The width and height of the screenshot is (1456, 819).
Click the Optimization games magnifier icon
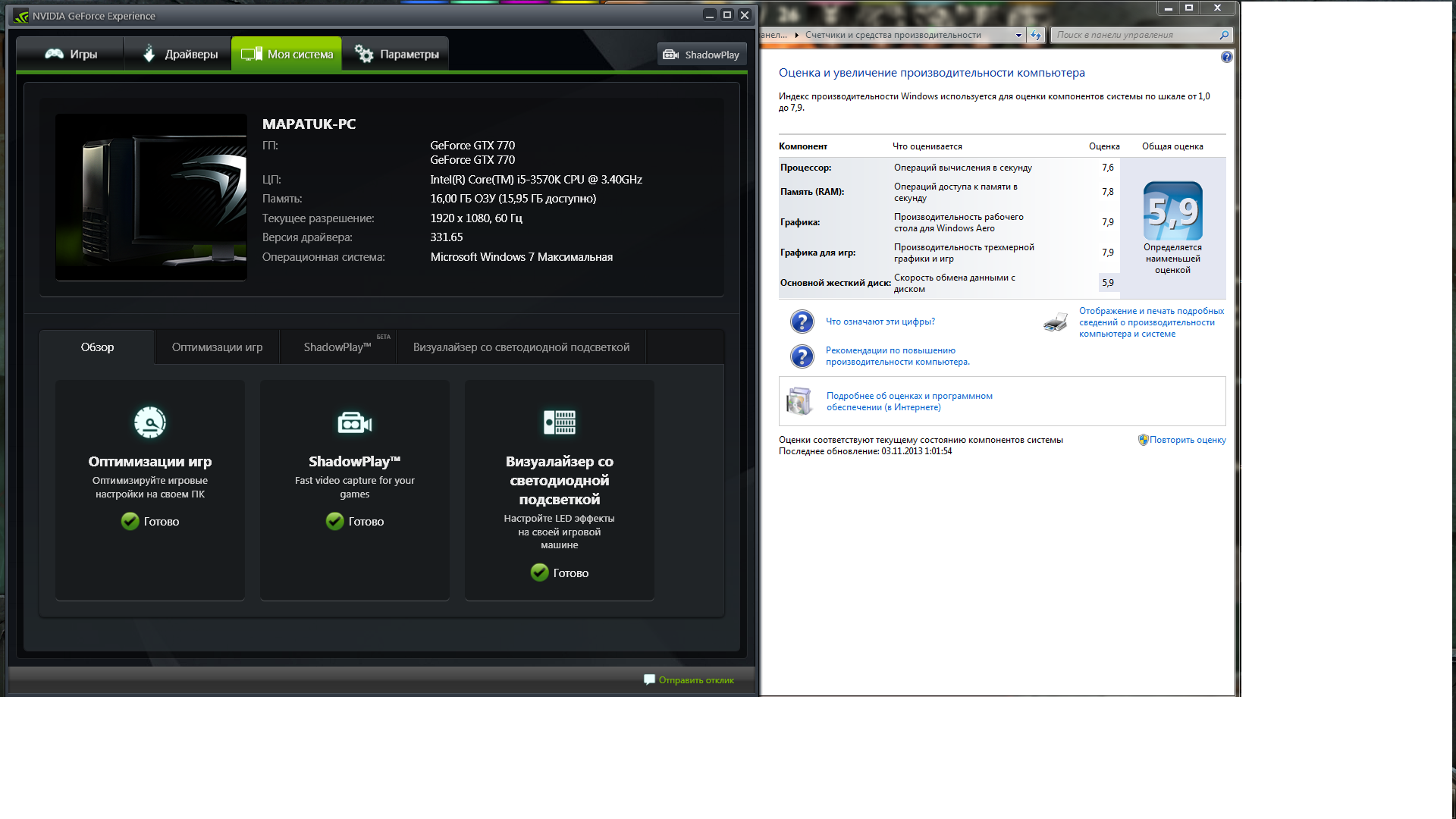coord(150,422)
